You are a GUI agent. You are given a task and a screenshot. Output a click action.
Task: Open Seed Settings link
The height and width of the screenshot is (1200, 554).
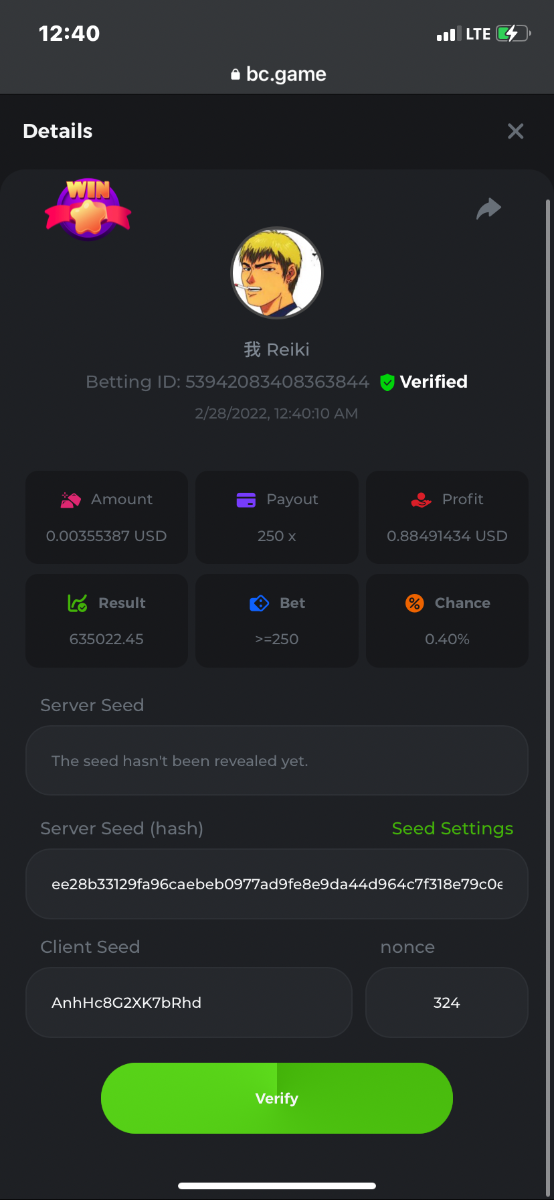(452, 828)
